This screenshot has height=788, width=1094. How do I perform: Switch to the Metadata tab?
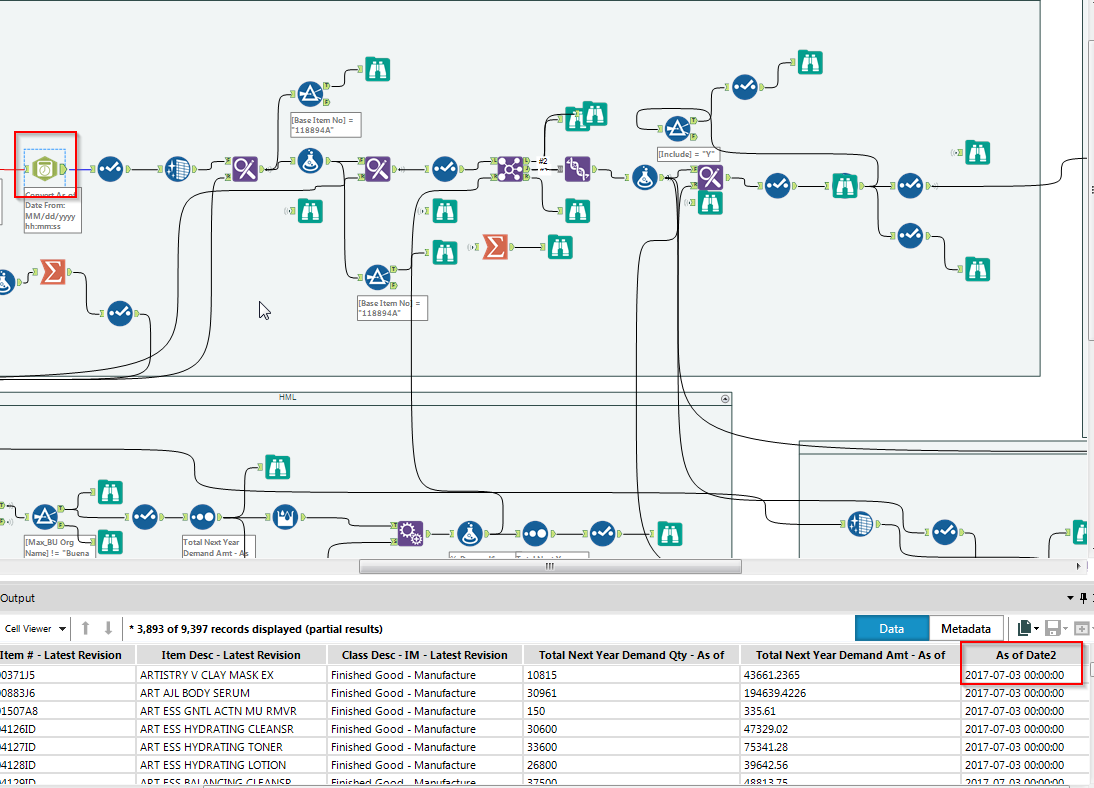965,628
